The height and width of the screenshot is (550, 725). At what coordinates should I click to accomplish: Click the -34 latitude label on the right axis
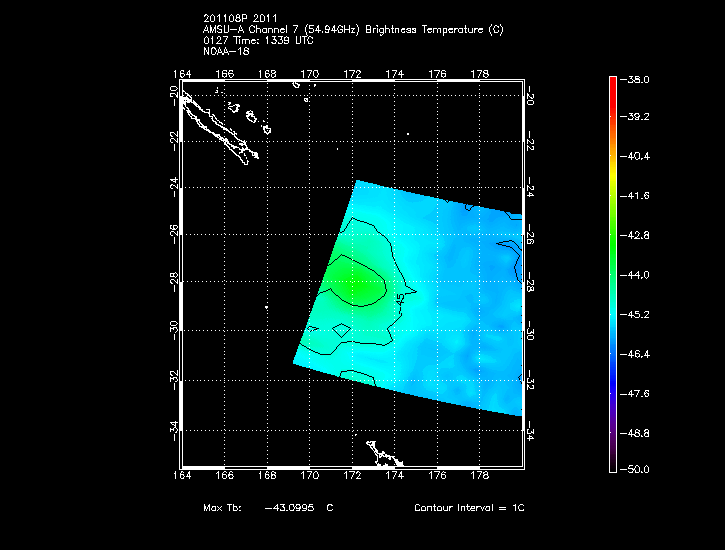coord(530,430)
